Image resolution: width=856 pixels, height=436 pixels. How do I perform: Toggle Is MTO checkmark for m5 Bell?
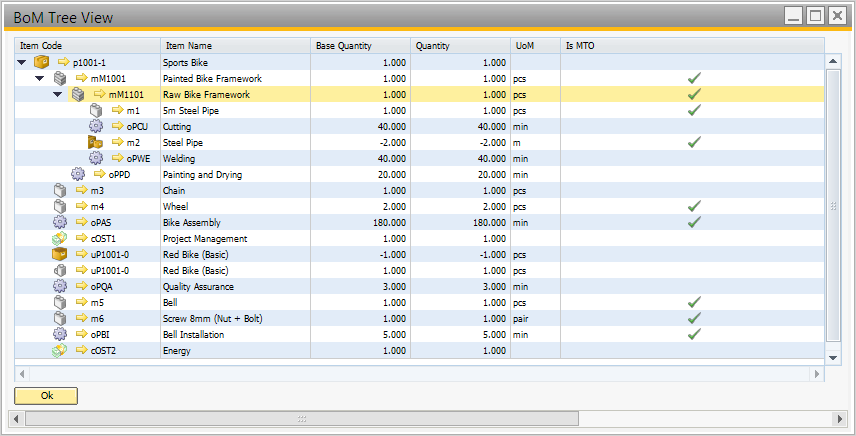point(694,302)
